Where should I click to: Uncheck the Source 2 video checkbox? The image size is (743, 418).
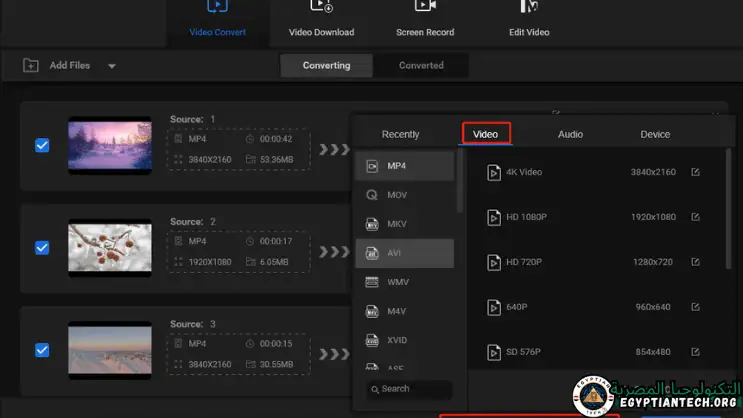point(42,247)
